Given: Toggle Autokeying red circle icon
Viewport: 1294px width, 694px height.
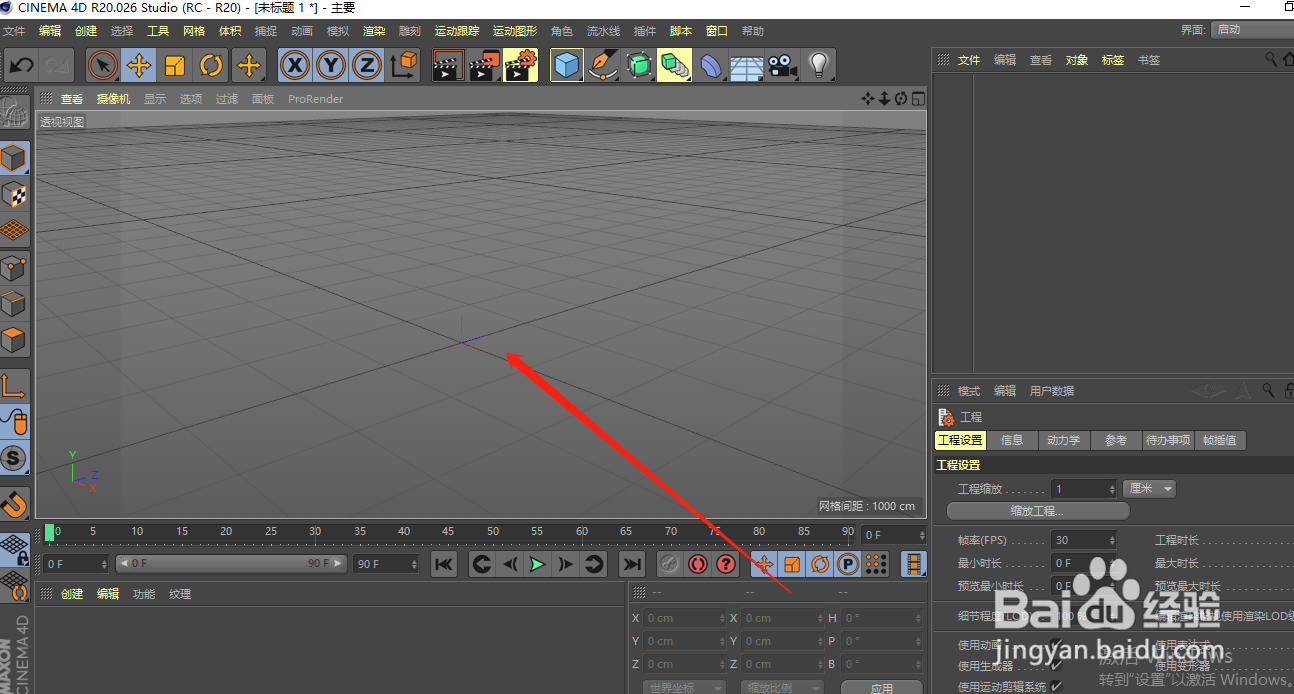Looking at the screenshot, I should 698,564.
